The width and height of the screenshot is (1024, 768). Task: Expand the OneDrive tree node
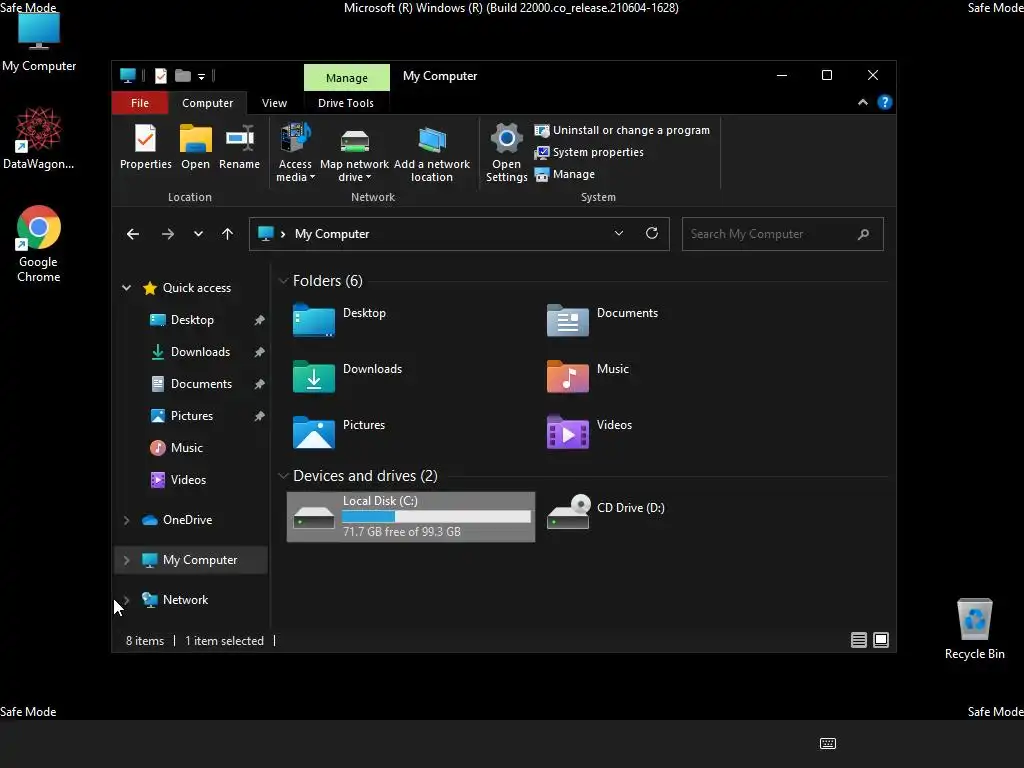(x=126, y=520)
